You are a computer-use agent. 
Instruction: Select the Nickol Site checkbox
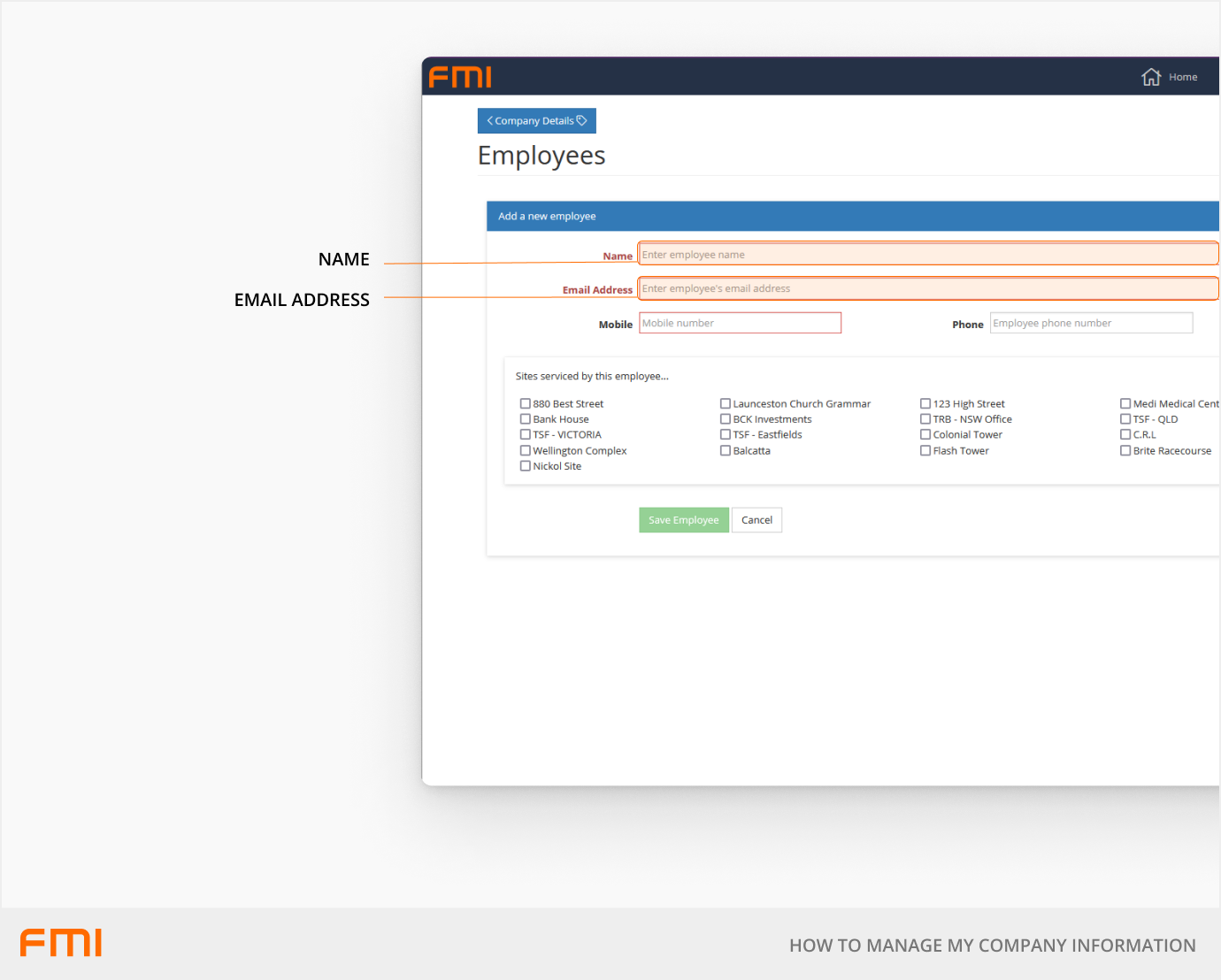pos(526,466)
